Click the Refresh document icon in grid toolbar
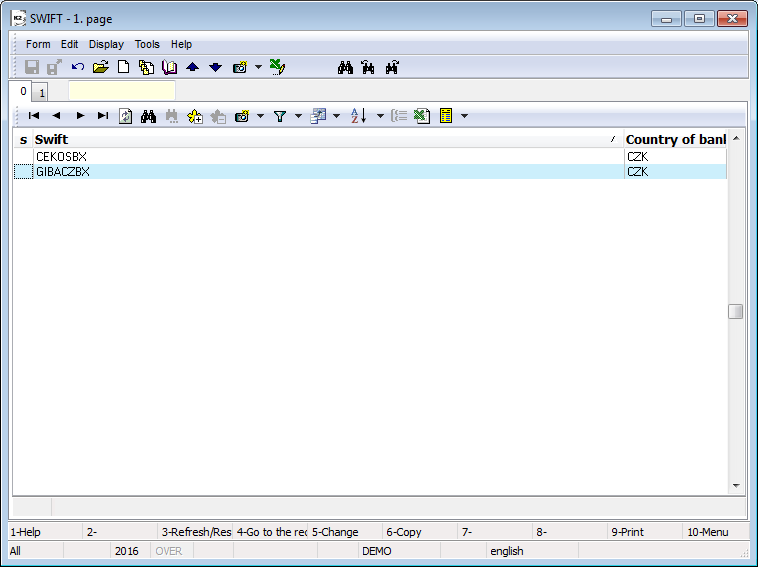Image resolution: width=758 pixels, height=567 pixels. point(126,116)
